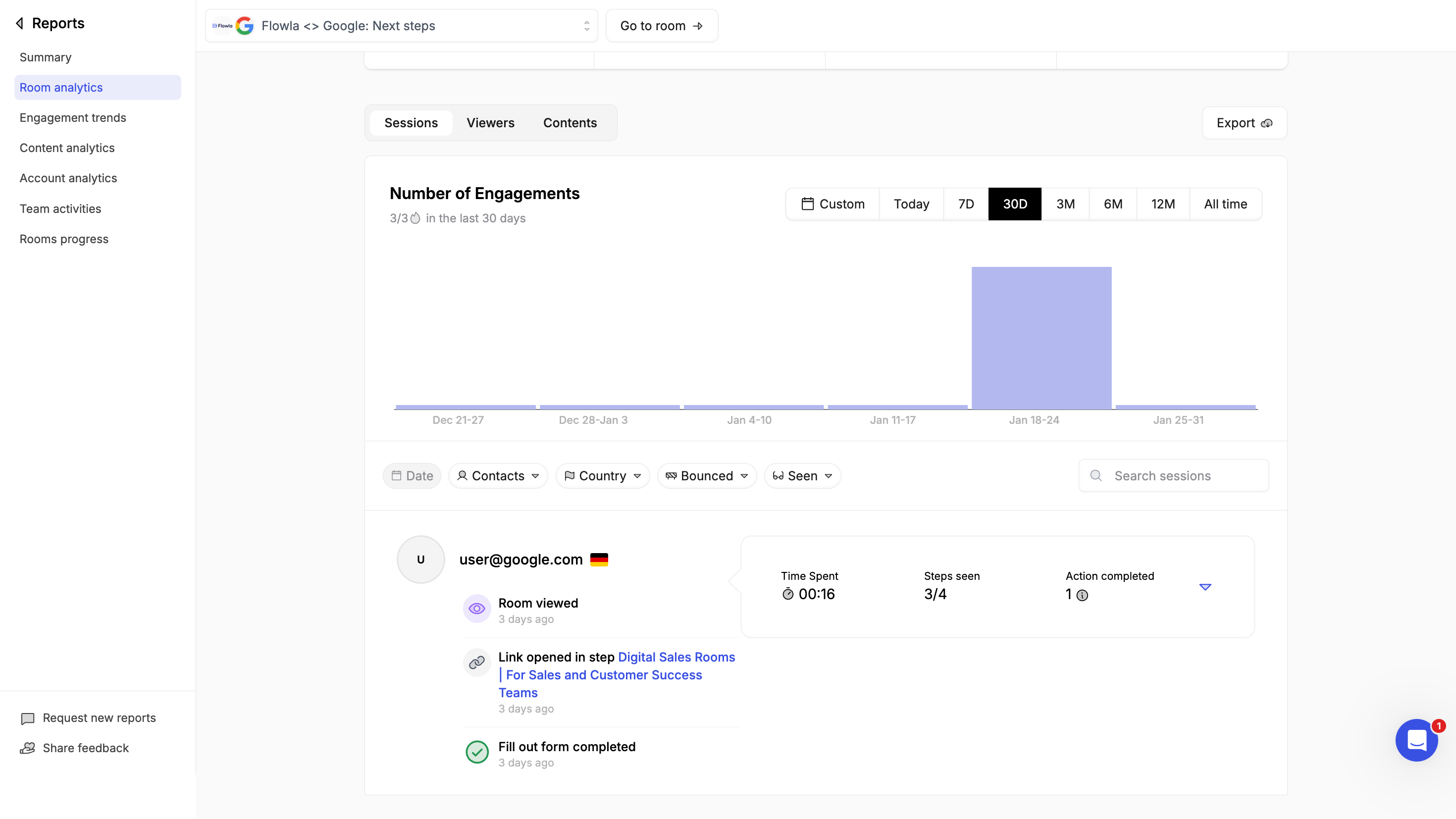This screenshot has height=819, width=1456.
Task: Click the back arrow beside Reports
Action: coord(20,23)
